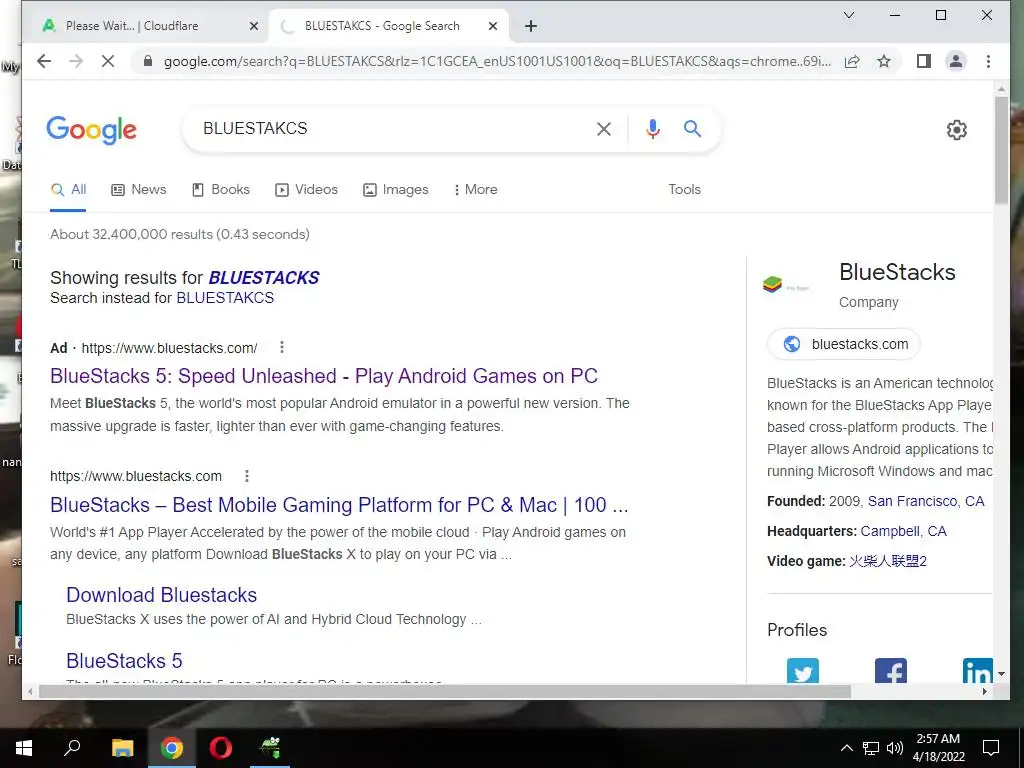Visit bluestacks.com from knowledge panel
This screenshot has width=1024, height=768.
pyautogui.click(x=844, y=344)
